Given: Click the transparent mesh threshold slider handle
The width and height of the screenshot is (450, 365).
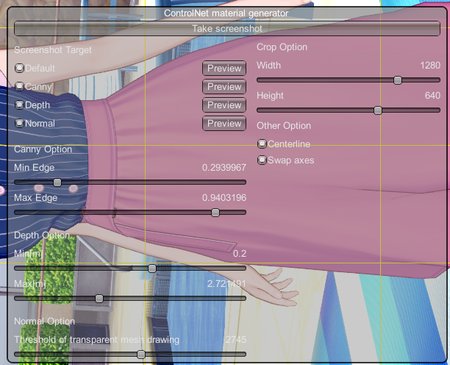Looking at the screenshot, I should point(141,354).
